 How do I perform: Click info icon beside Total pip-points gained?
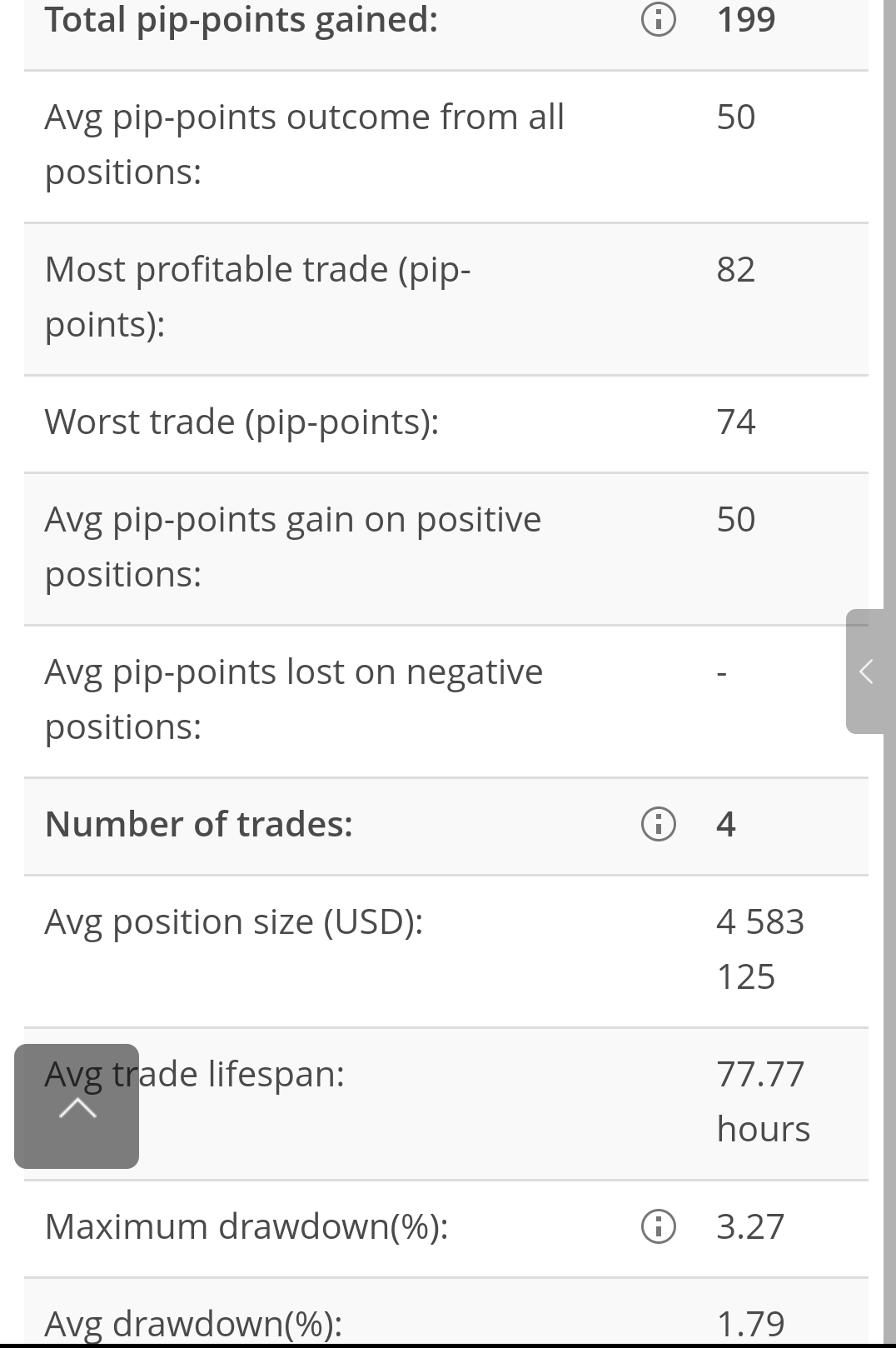658,19
